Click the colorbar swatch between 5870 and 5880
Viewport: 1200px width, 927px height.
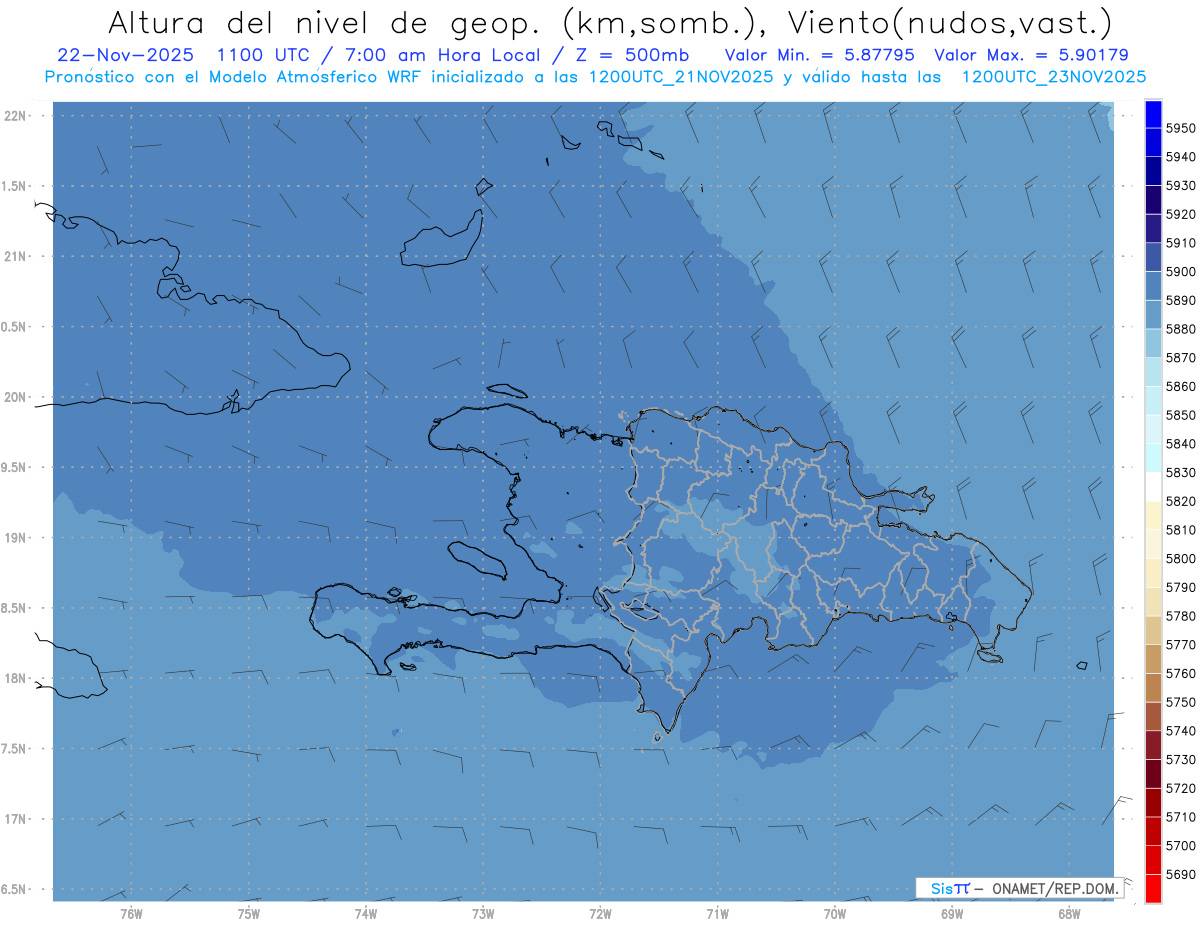point(1153,343)
